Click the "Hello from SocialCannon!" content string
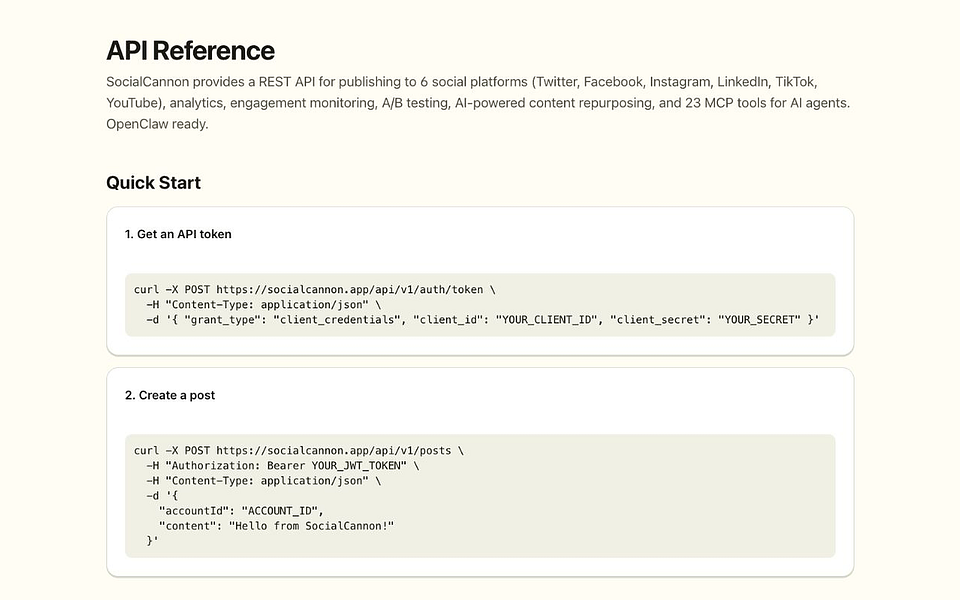 (312, 526)
